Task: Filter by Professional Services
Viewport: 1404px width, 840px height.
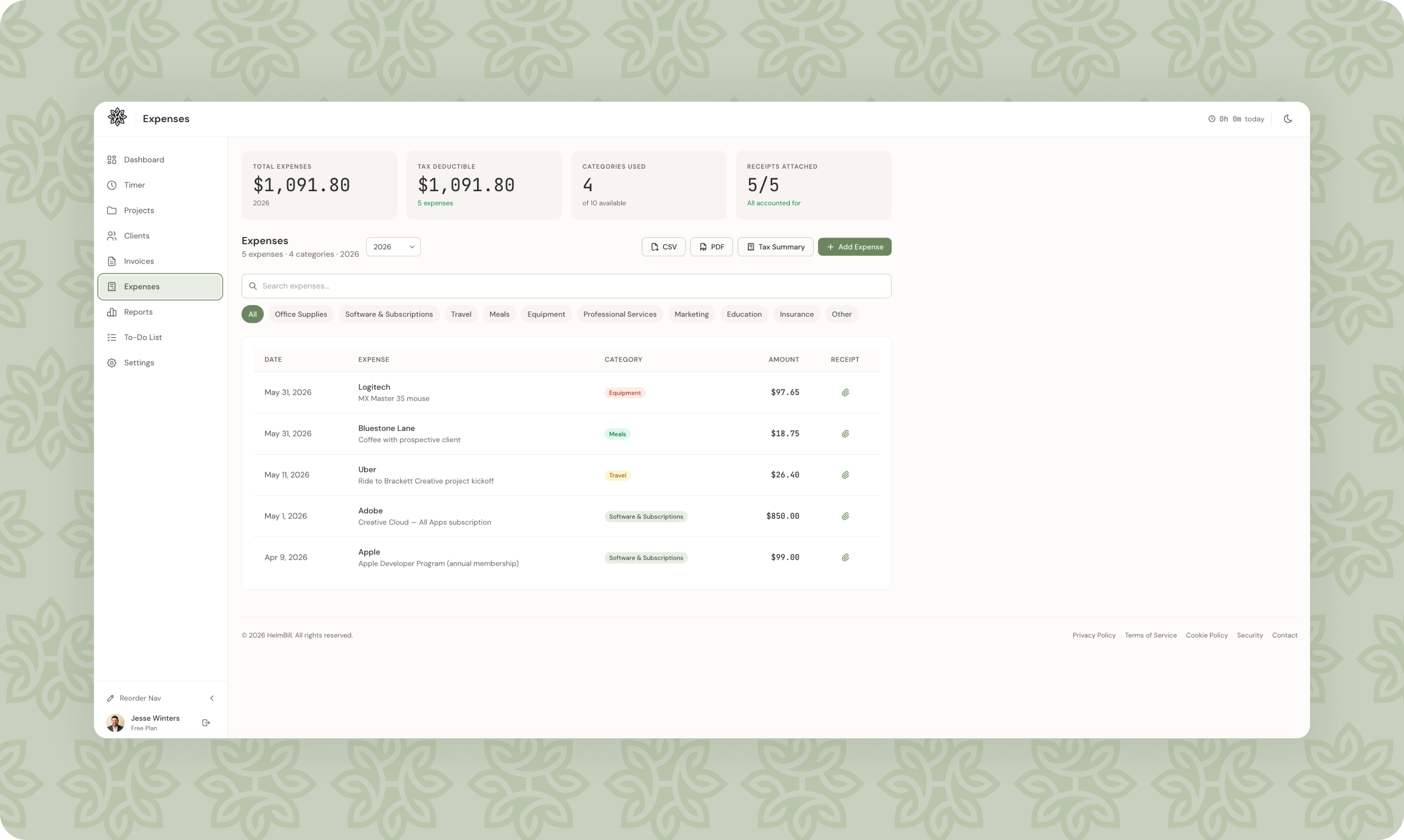Action: [620, 314]
